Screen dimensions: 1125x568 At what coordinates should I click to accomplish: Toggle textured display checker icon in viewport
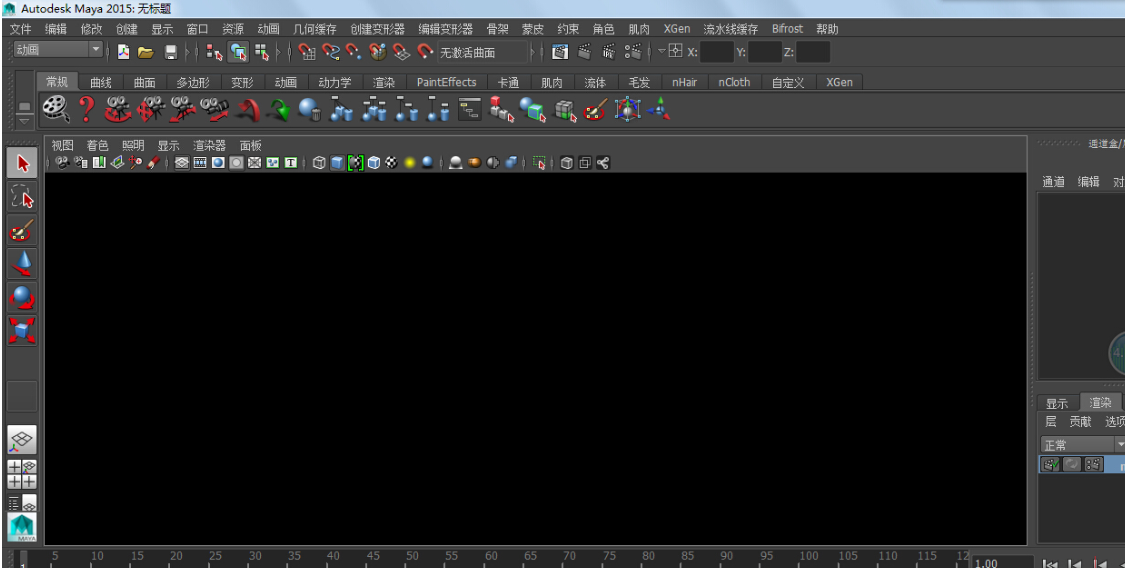click(x=391, y=163)
